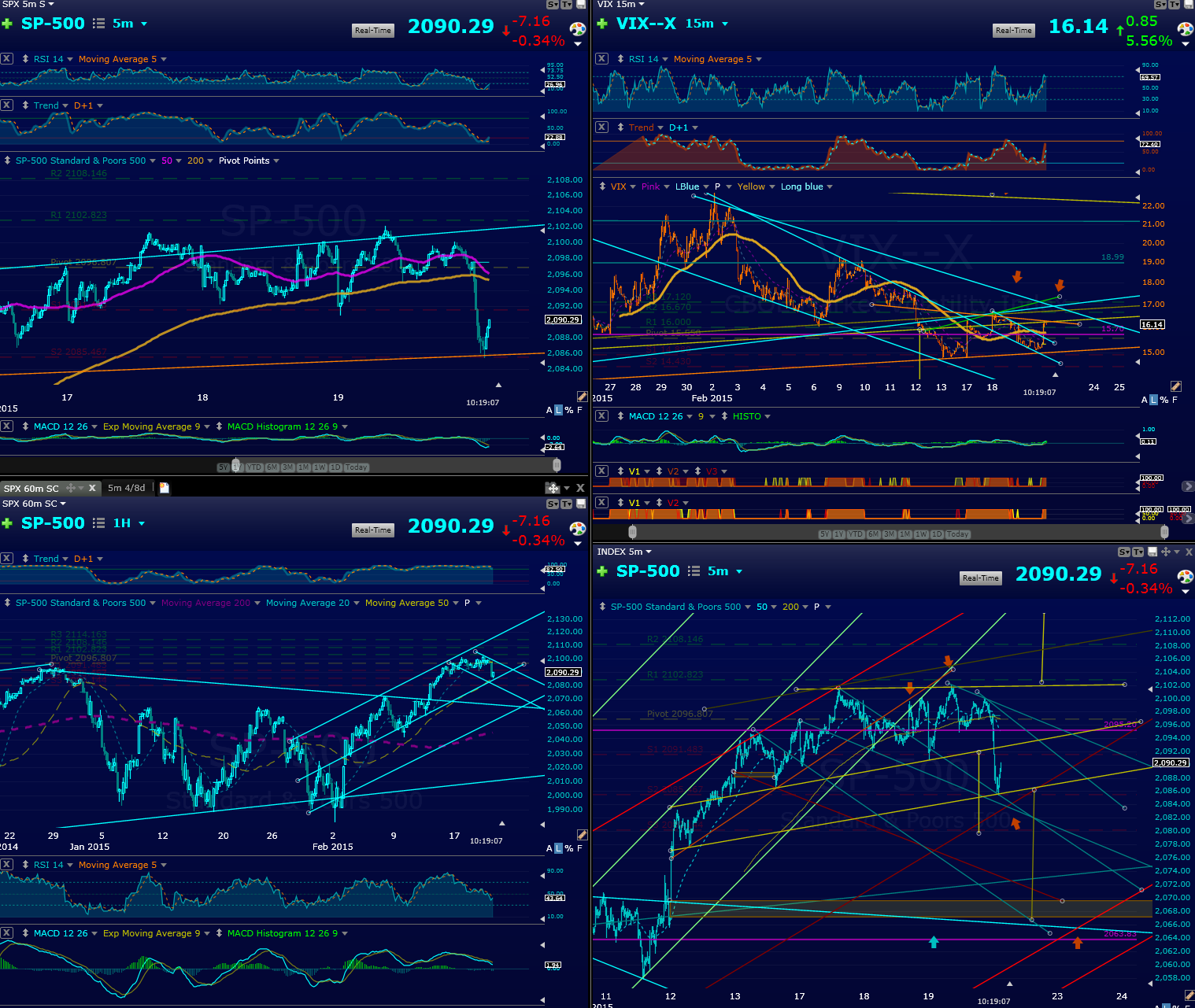The width and height of the screenshot is (1195, 1008).
Task: Click the symbol list icon next to SP-500 1H
Action: 98,523
